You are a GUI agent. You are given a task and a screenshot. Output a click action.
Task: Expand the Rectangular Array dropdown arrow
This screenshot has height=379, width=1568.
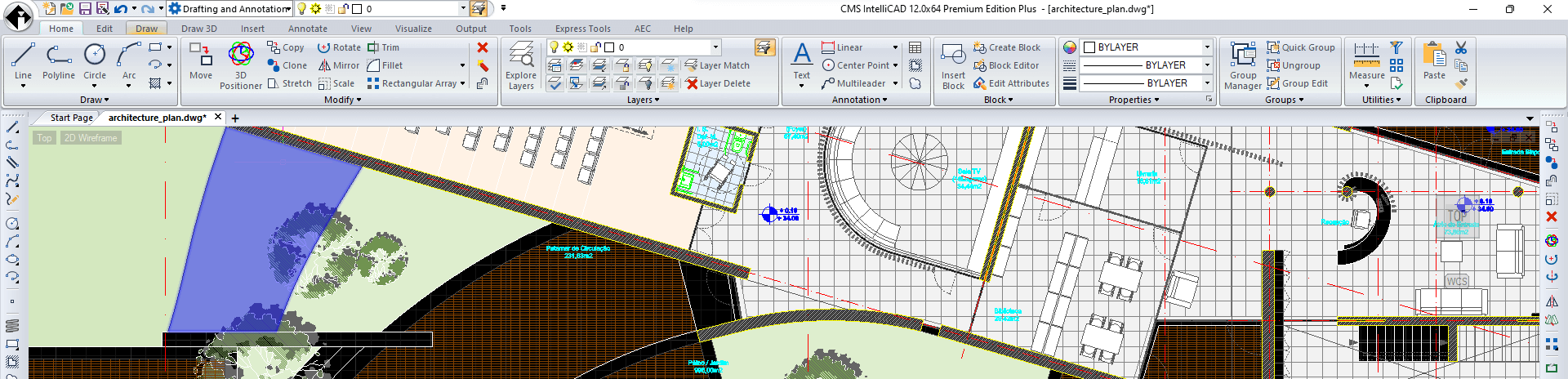tap(462, 83)
